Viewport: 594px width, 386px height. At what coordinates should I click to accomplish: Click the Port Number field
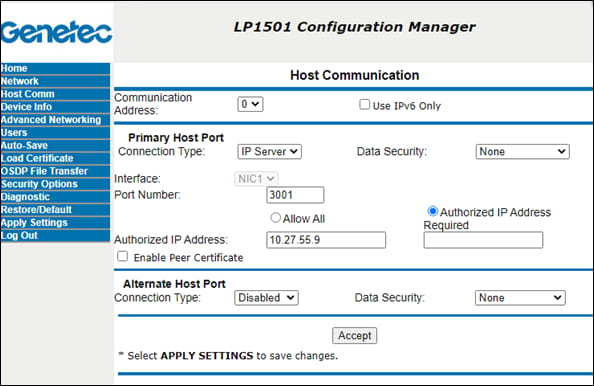[x=295, y=195]
